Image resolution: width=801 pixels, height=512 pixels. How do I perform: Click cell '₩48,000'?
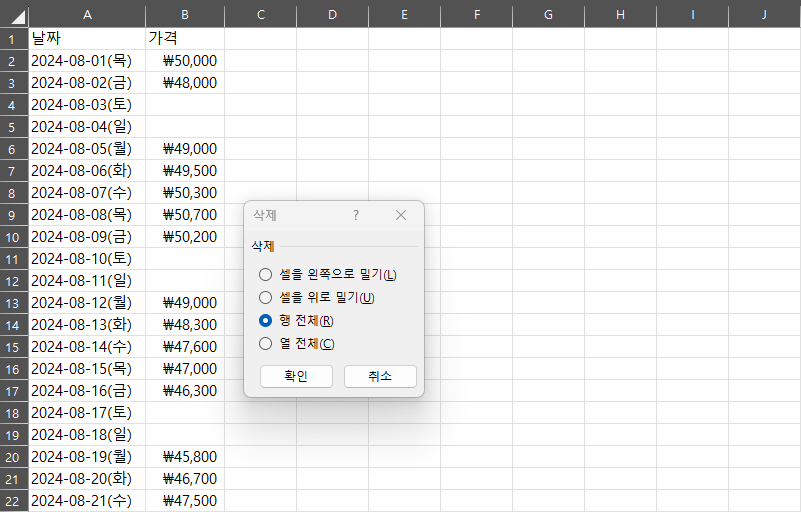point(185,83)
